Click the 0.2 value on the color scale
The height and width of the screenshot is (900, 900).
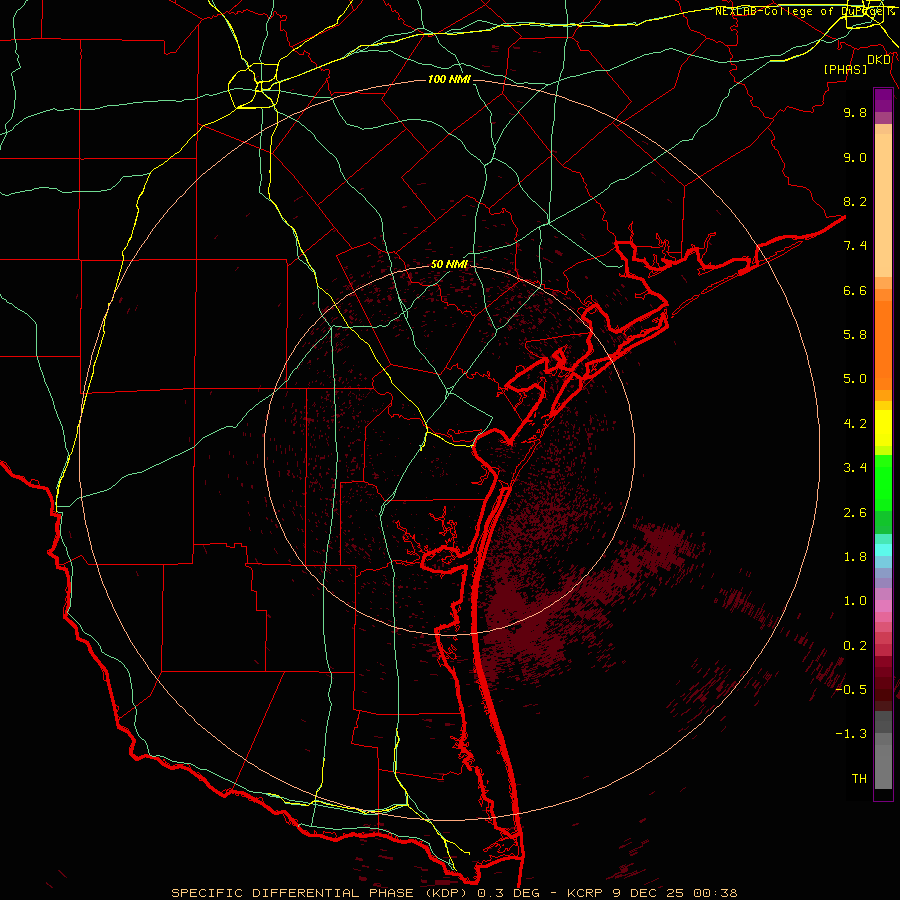coord(855,646)
